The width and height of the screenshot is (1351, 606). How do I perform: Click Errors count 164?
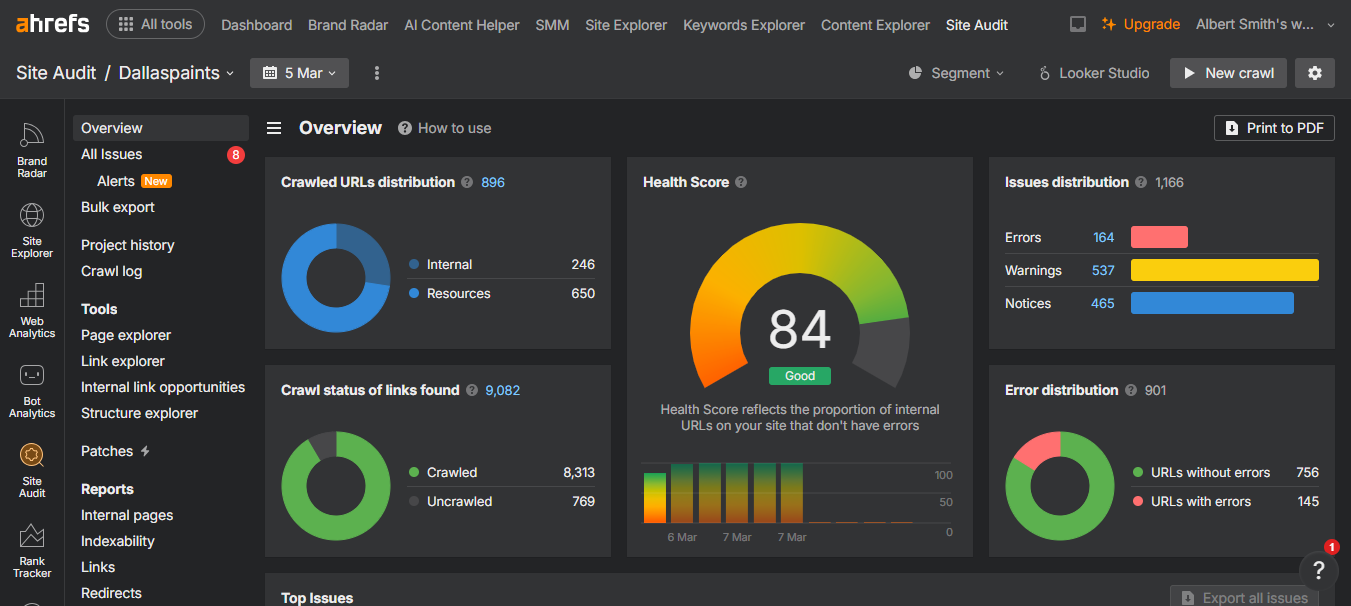pos(1103,237)
